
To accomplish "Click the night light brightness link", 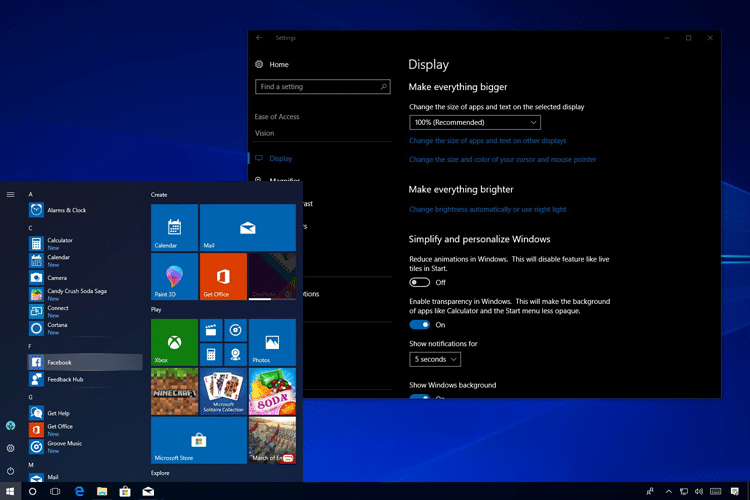I will click(x=487, y=209).
